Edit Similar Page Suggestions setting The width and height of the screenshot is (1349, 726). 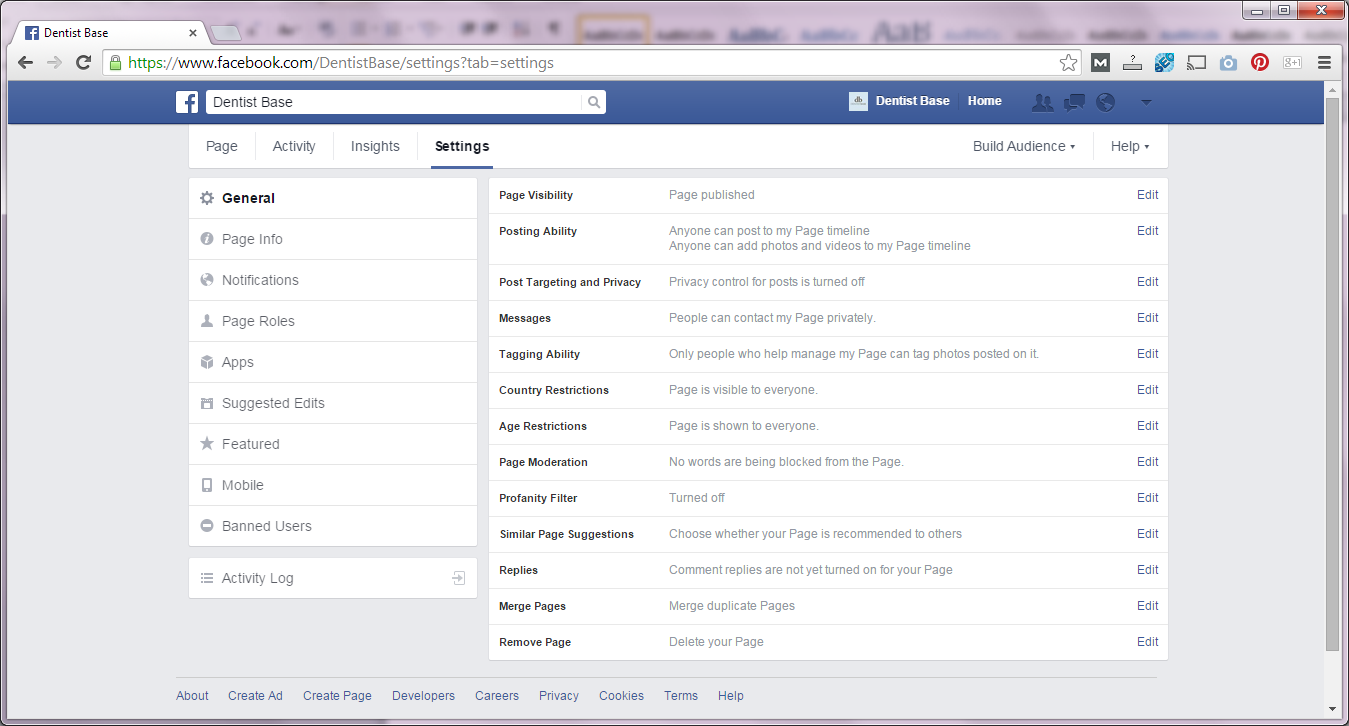point(1148,534)
